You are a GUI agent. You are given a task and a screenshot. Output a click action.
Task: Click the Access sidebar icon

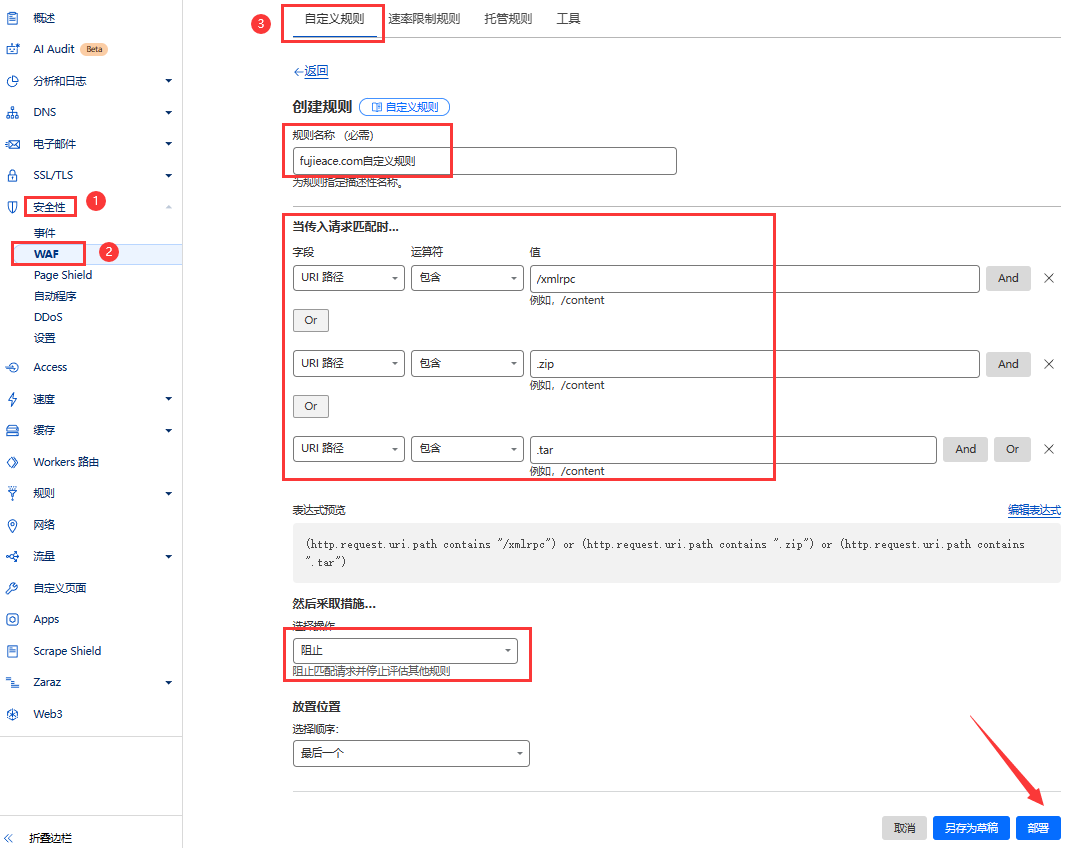12,367
